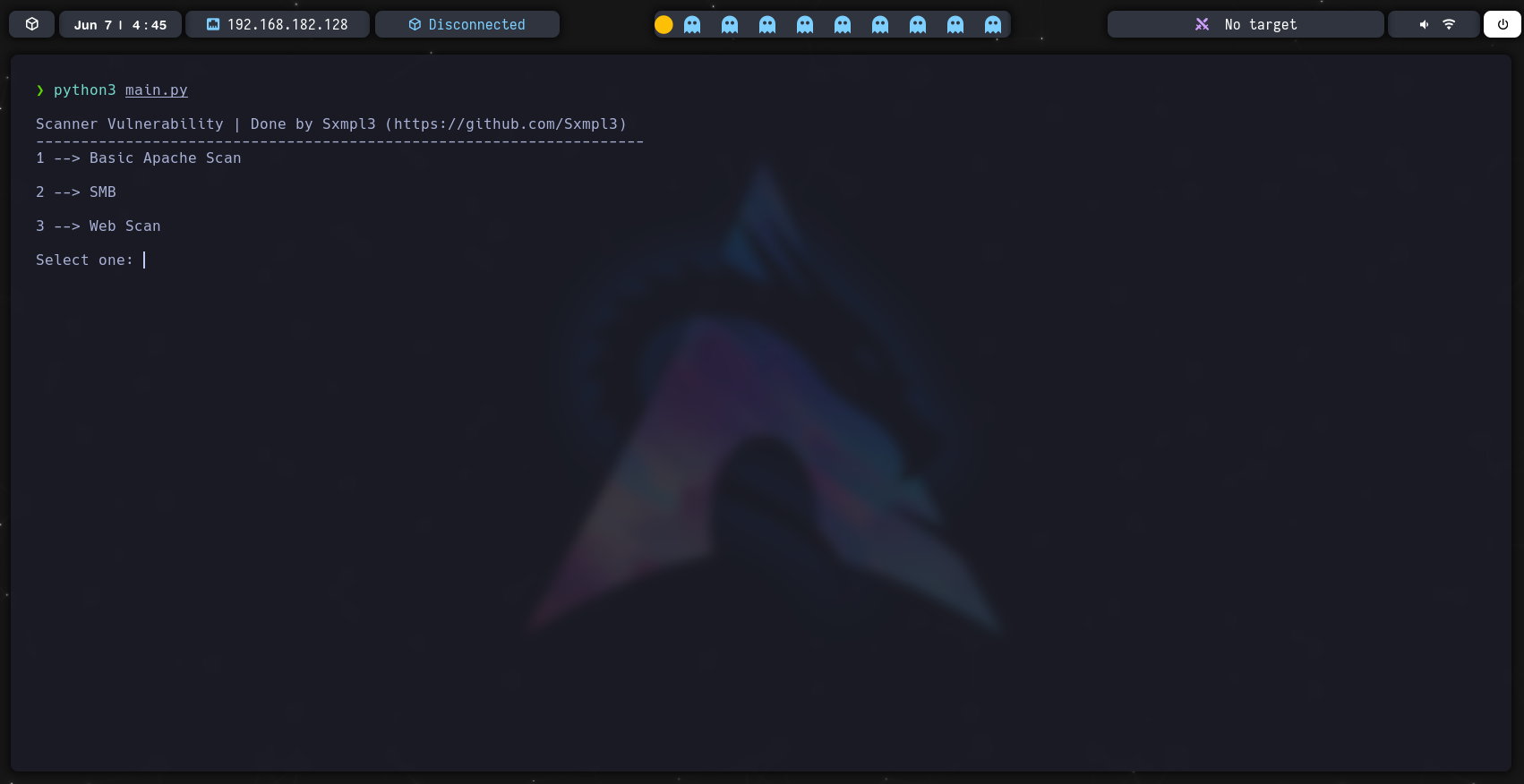Open the power menu button
The image size is (1524, 784).
point(1503,24)
